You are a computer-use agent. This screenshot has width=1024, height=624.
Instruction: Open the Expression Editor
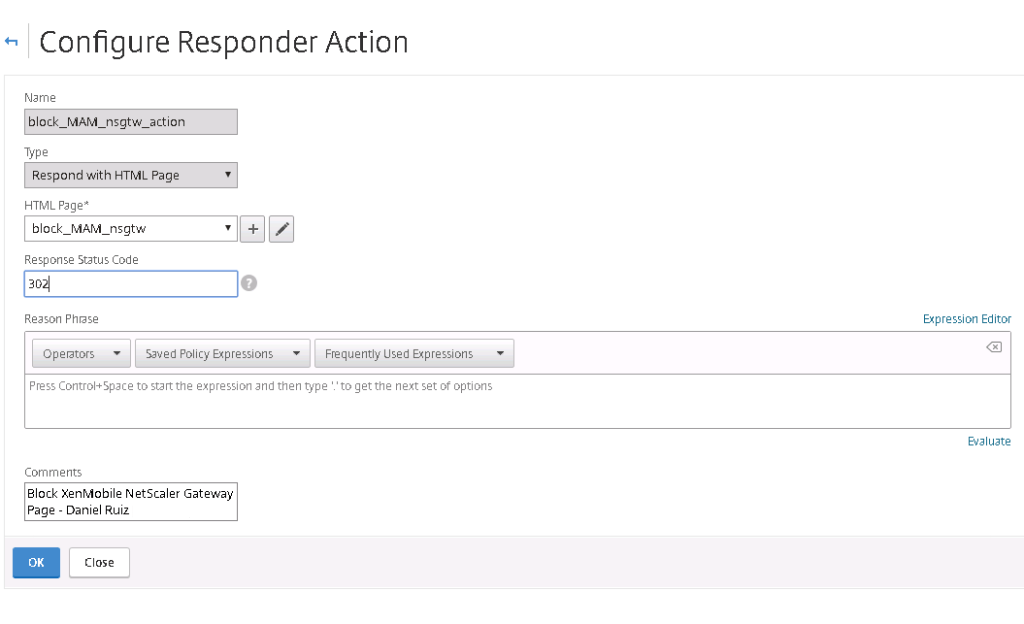pos(966,318)
